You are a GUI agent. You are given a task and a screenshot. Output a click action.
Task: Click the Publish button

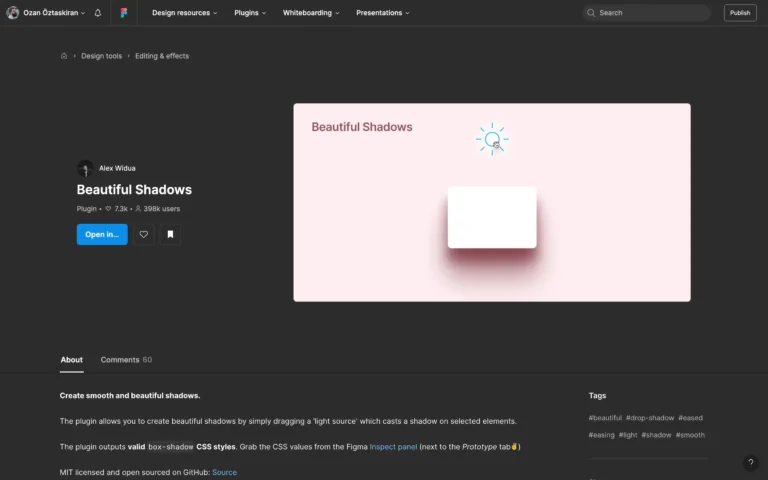[x=740, y=13]
